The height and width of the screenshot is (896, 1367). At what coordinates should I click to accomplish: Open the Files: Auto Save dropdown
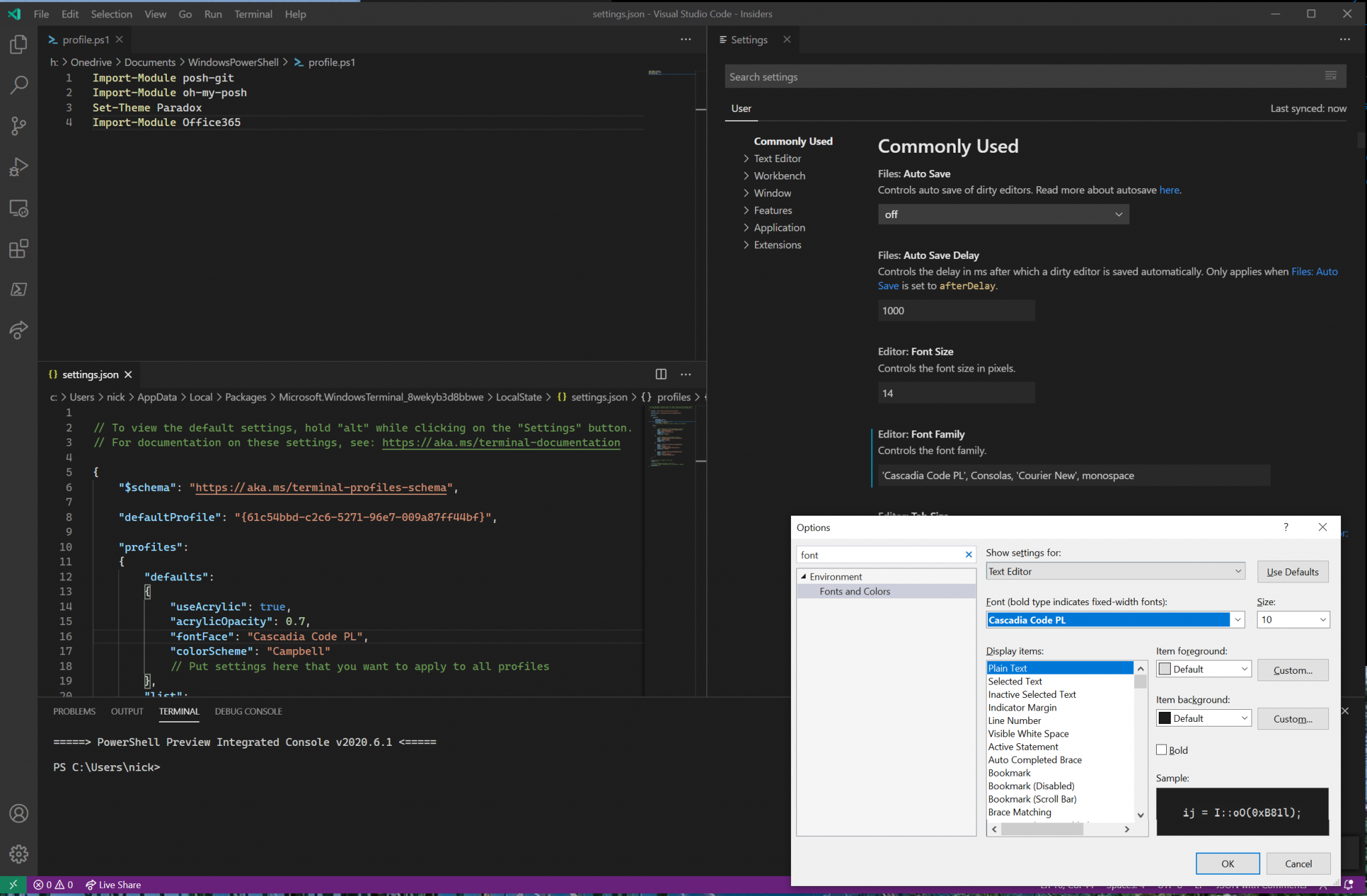[1003, 214]
